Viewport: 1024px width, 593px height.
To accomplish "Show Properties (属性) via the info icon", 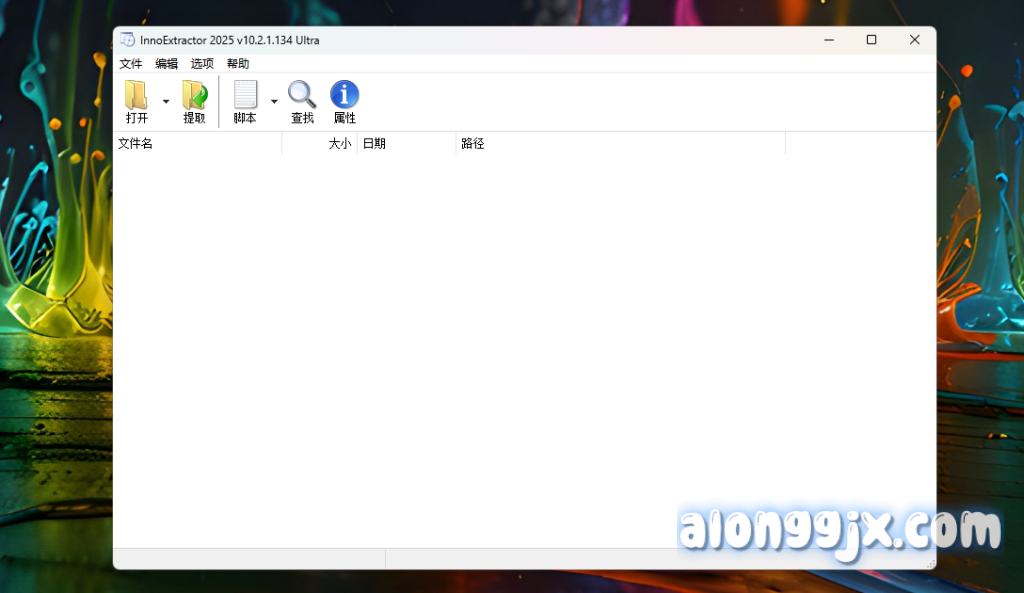I will point(344,95).
